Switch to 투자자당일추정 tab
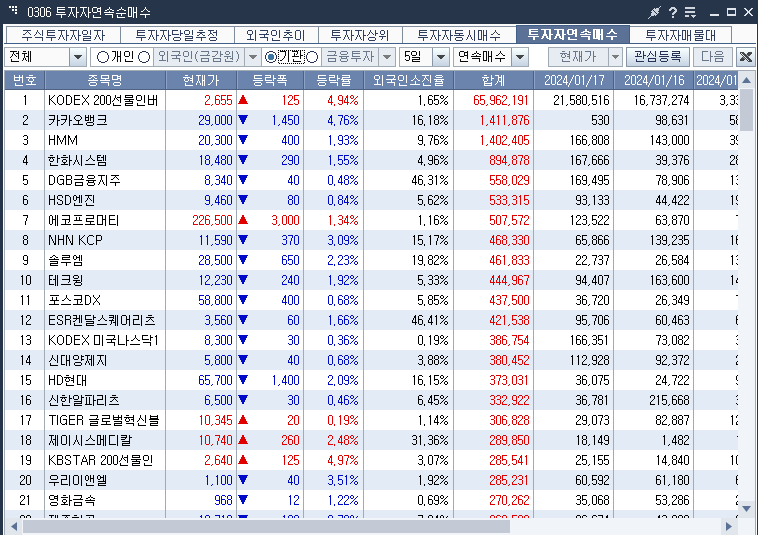Viewport: 758px width, 535px height. click(x=177, y=35)
